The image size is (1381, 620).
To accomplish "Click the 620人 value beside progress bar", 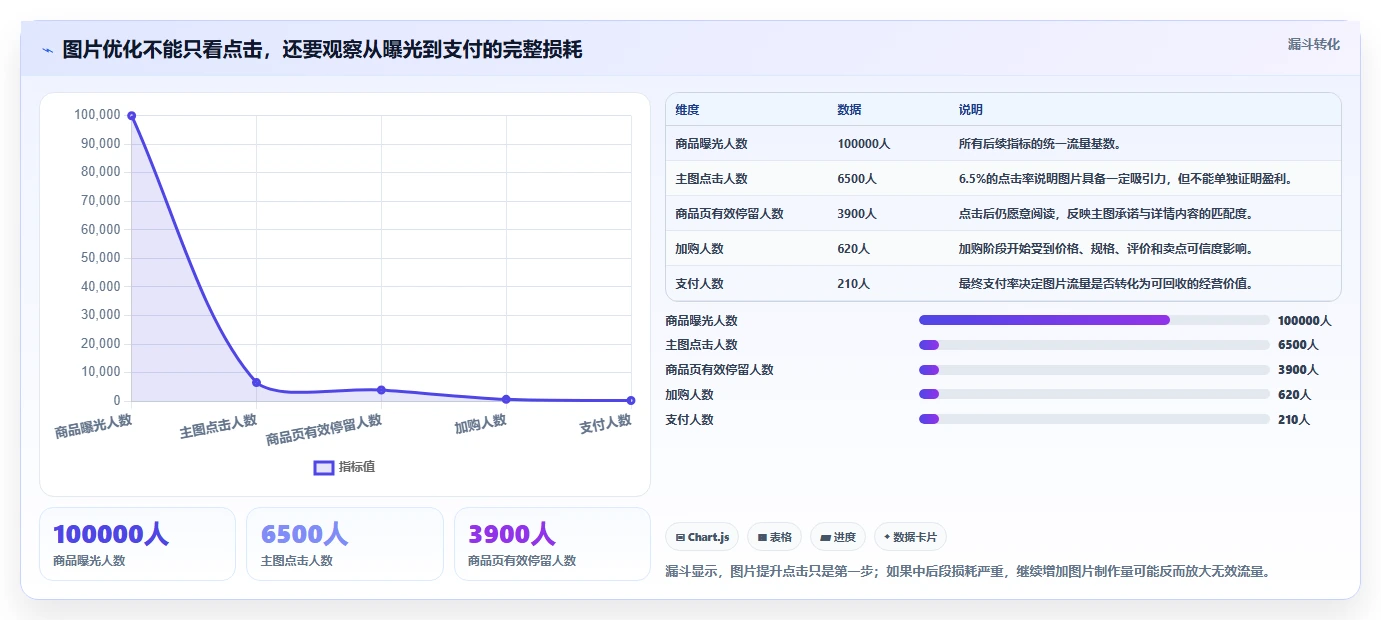I will (x=1294, y=394).
